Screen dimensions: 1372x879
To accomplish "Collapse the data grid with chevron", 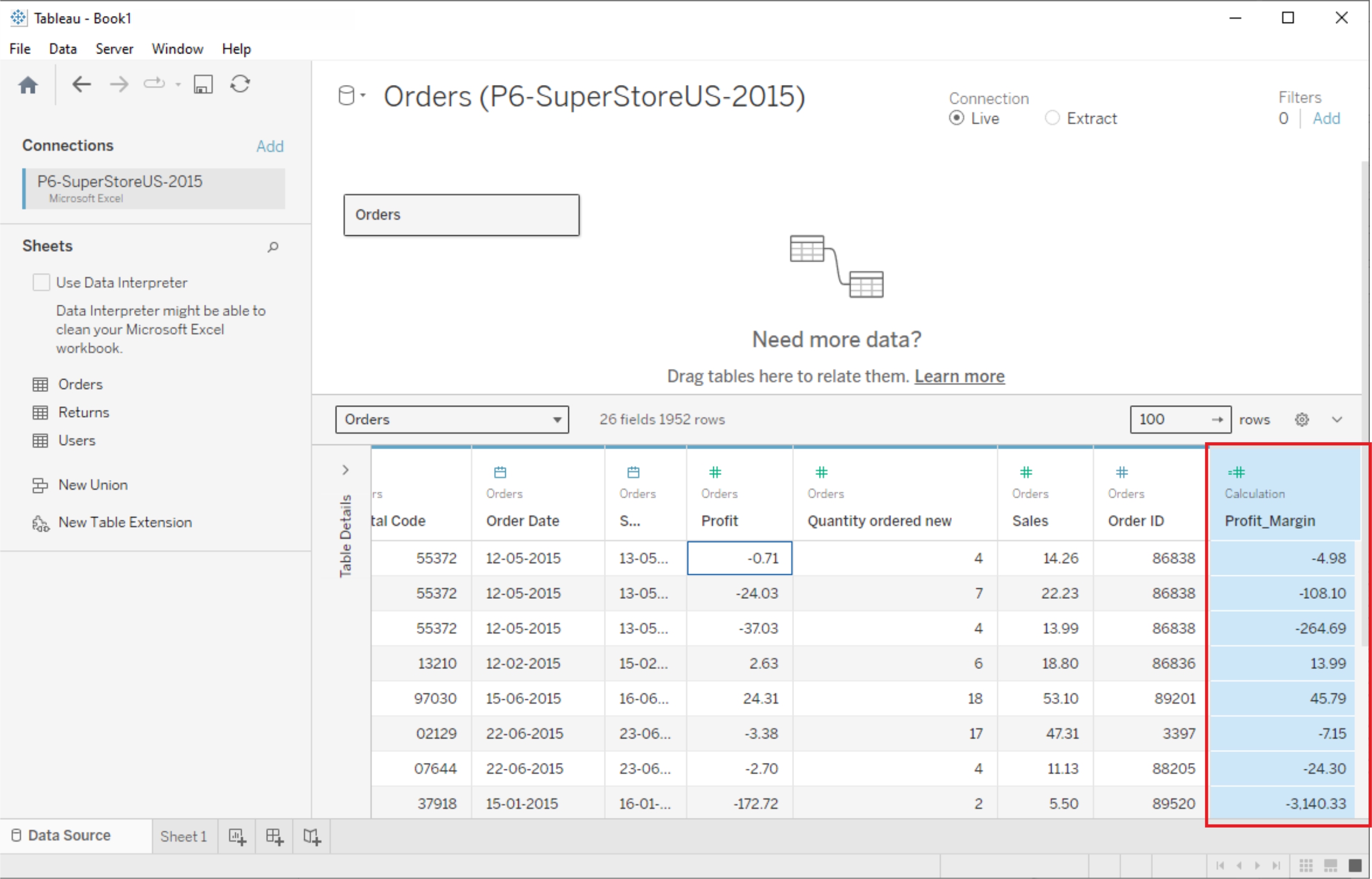I will [1337, 420].
